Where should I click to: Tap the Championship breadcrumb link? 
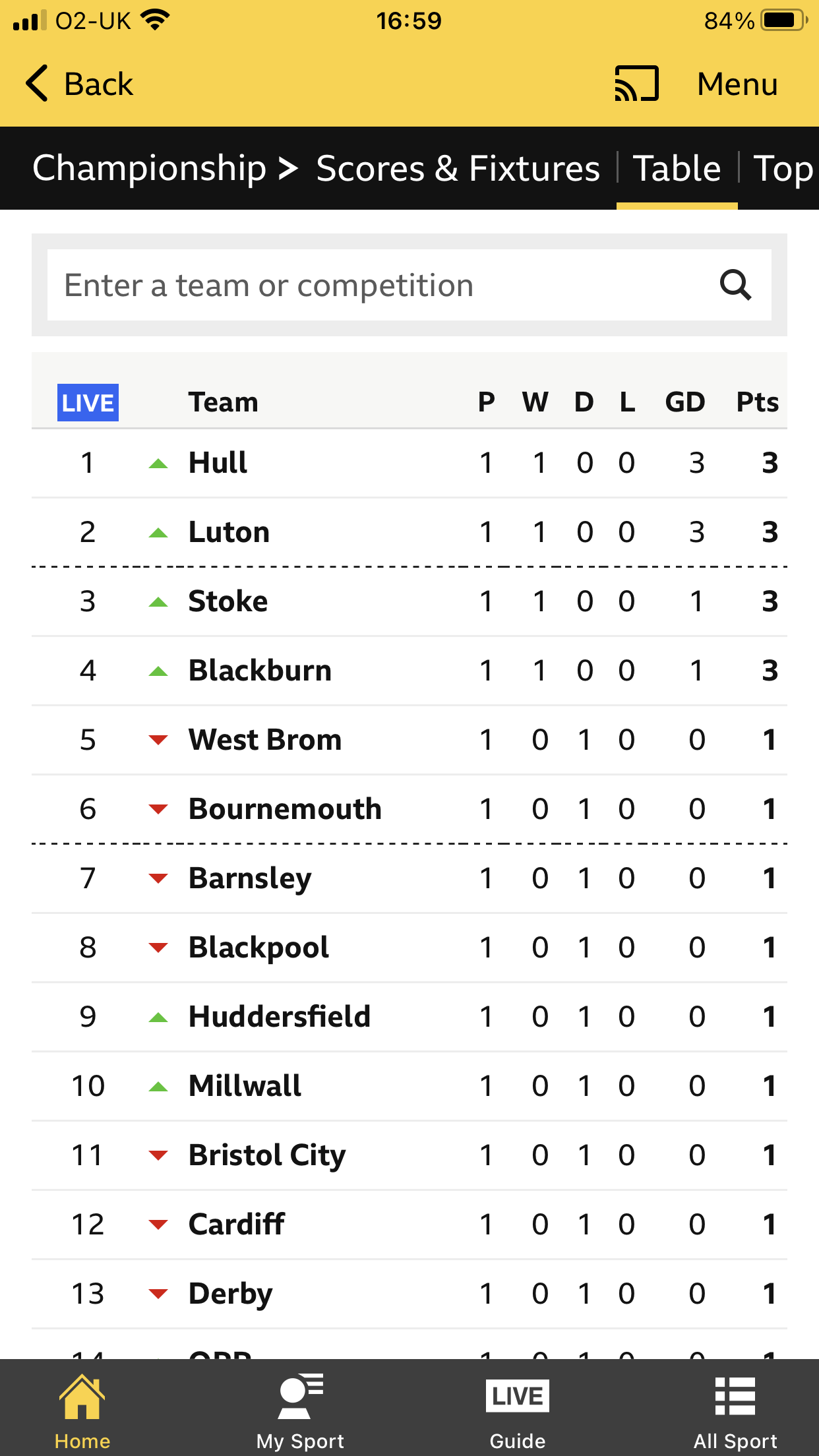[150, 168]
